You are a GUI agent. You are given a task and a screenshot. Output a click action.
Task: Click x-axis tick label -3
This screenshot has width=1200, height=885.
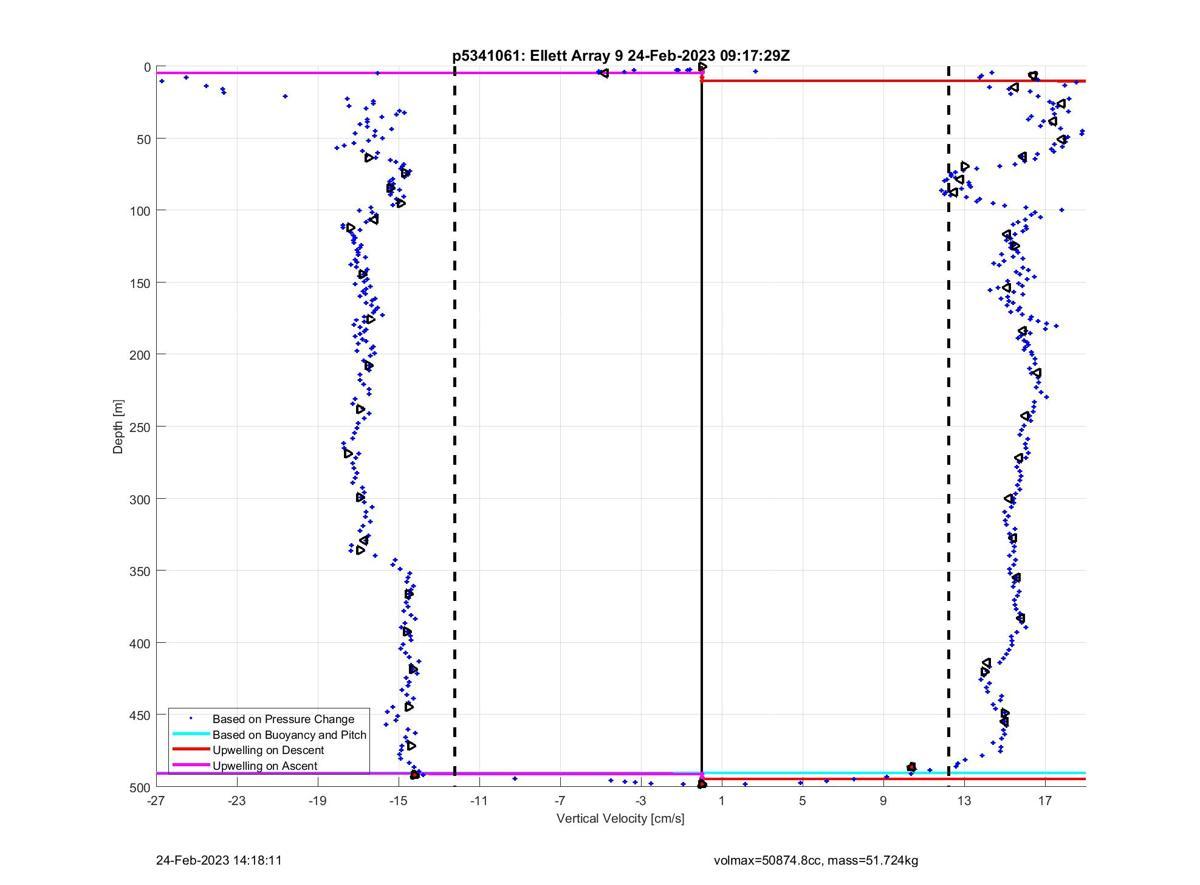click(641, 800)
